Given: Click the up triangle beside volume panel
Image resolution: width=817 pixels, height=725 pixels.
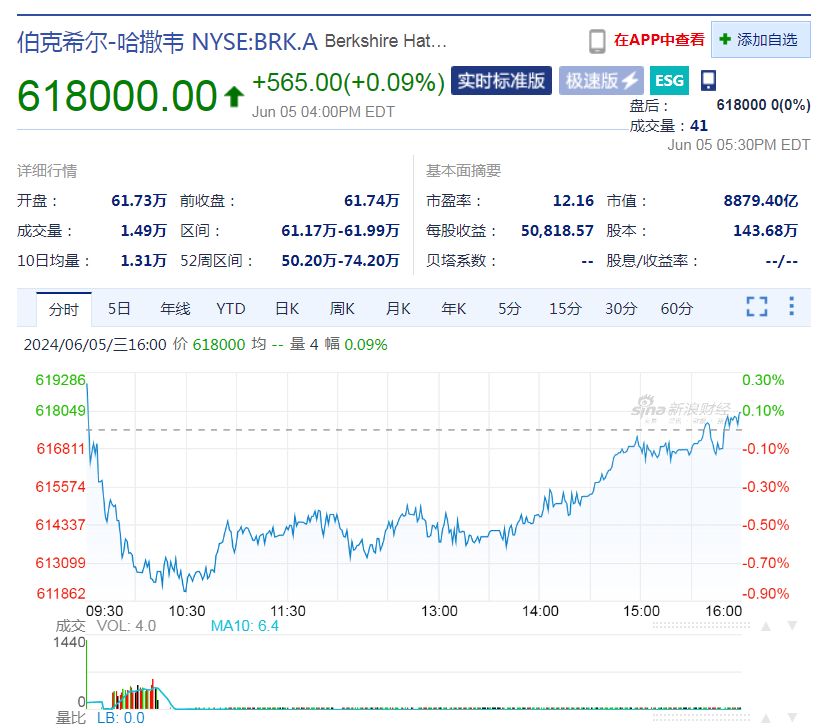Looking at the screenshot, I should point(765,627).
